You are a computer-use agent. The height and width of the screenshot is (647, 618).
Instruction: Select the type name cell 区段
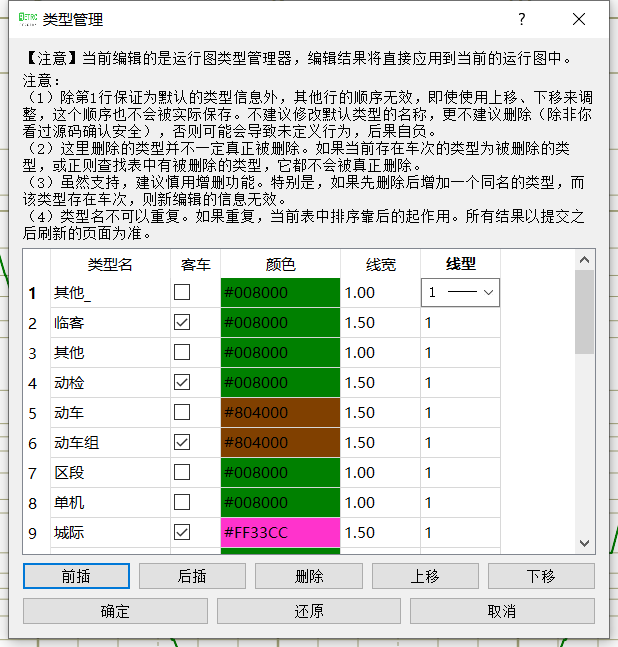coord(110,472)
